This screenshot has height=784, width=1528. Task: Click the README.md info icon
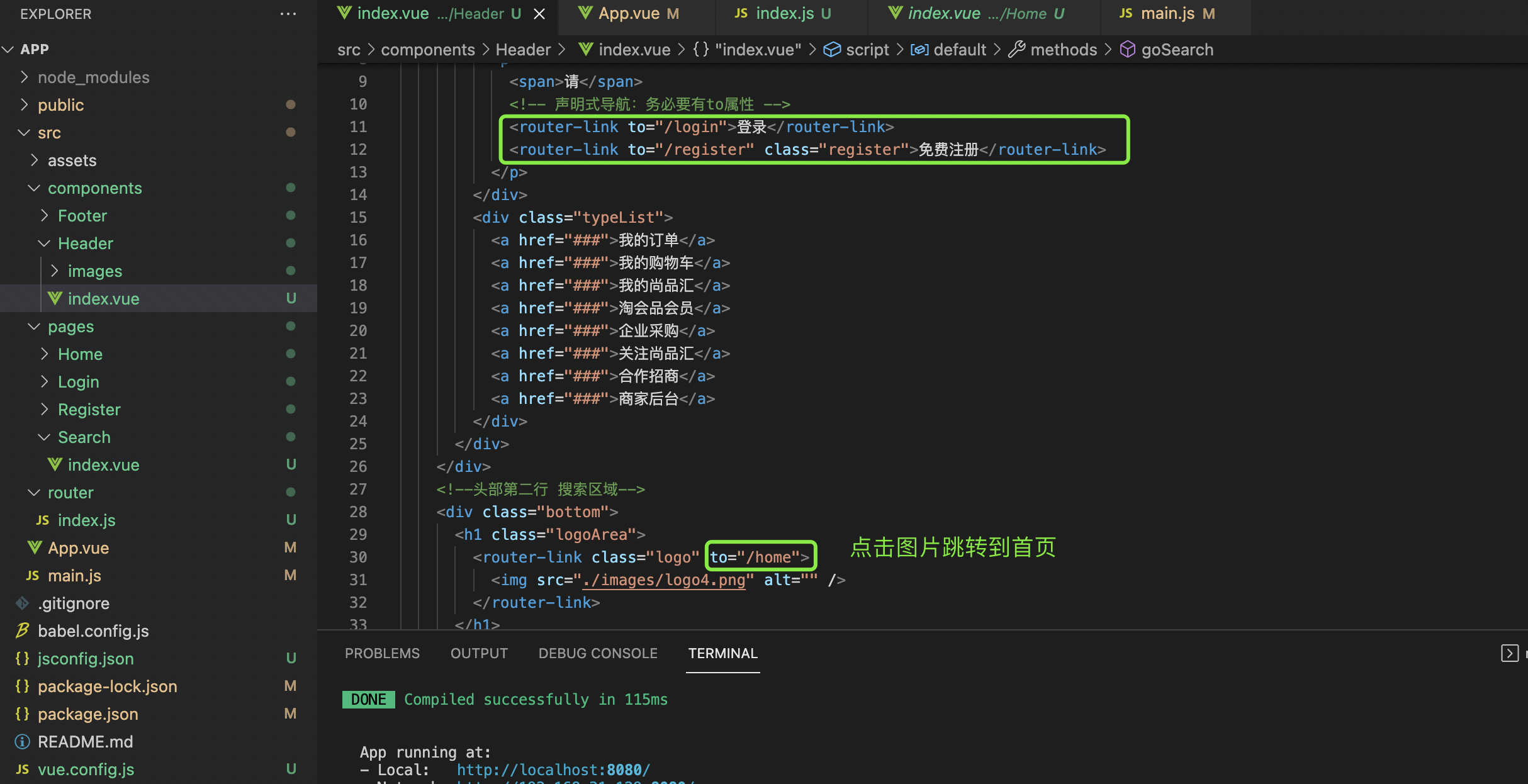click(x=23, y=742)
